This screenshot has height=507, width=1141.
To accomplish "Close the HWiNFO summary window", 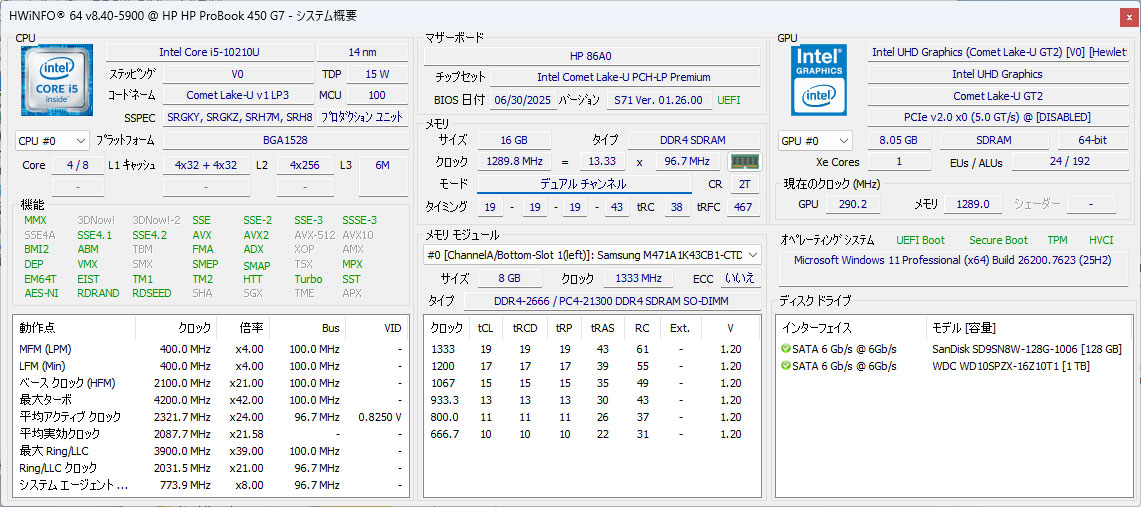I will [x=1129, y=16].
